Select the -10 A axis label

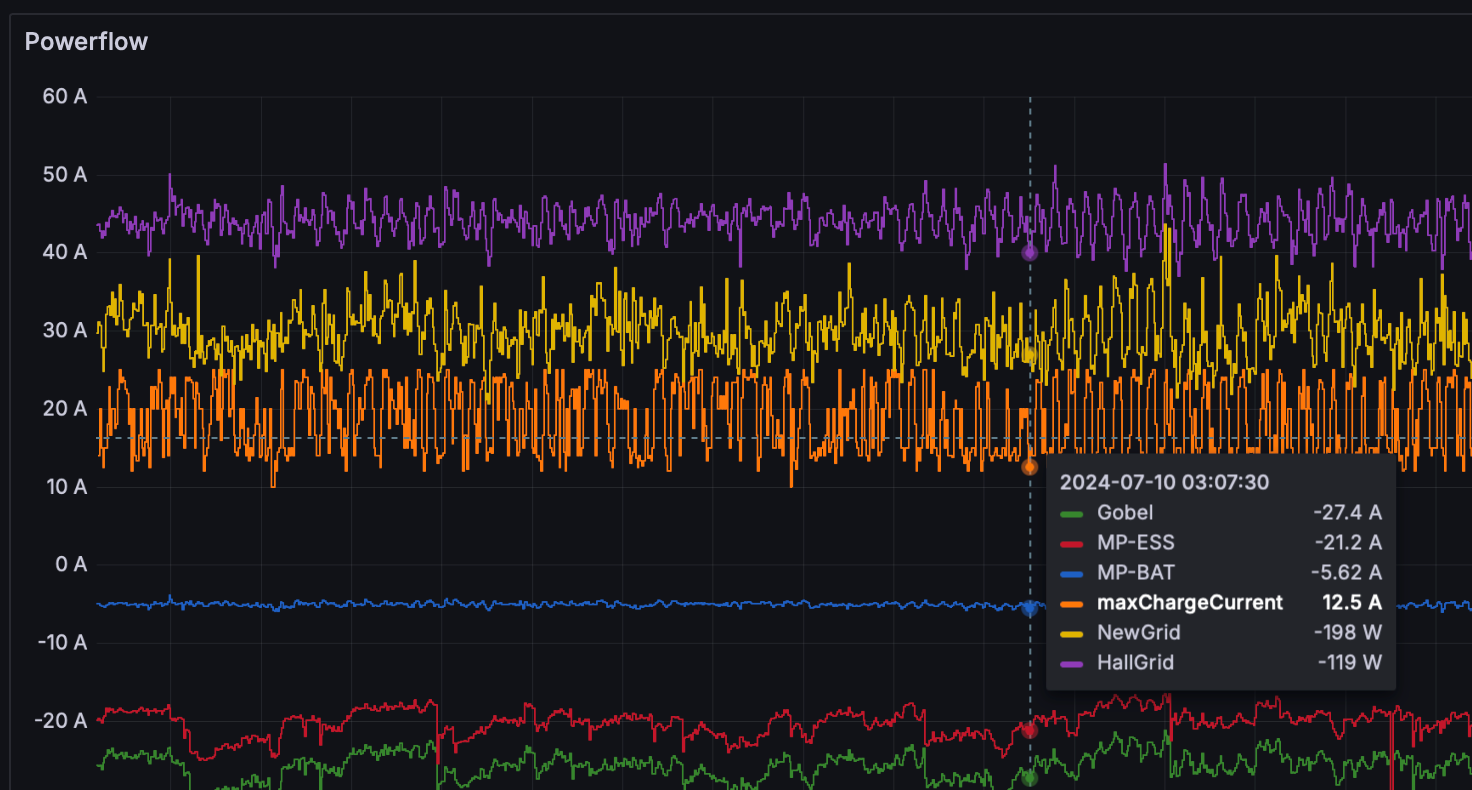click(61, 642)
